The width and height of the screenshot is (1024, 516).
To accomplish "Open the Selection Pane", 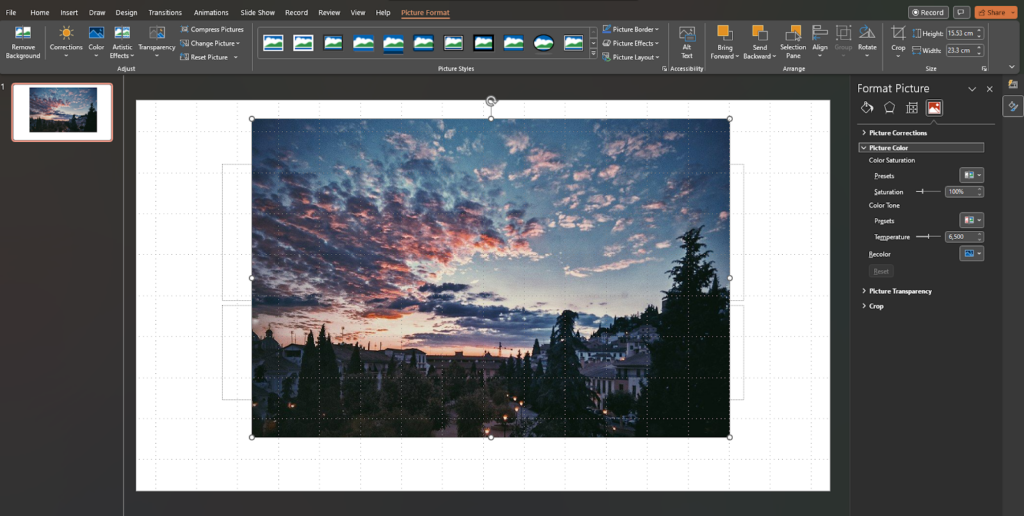I will coord(793,42).
